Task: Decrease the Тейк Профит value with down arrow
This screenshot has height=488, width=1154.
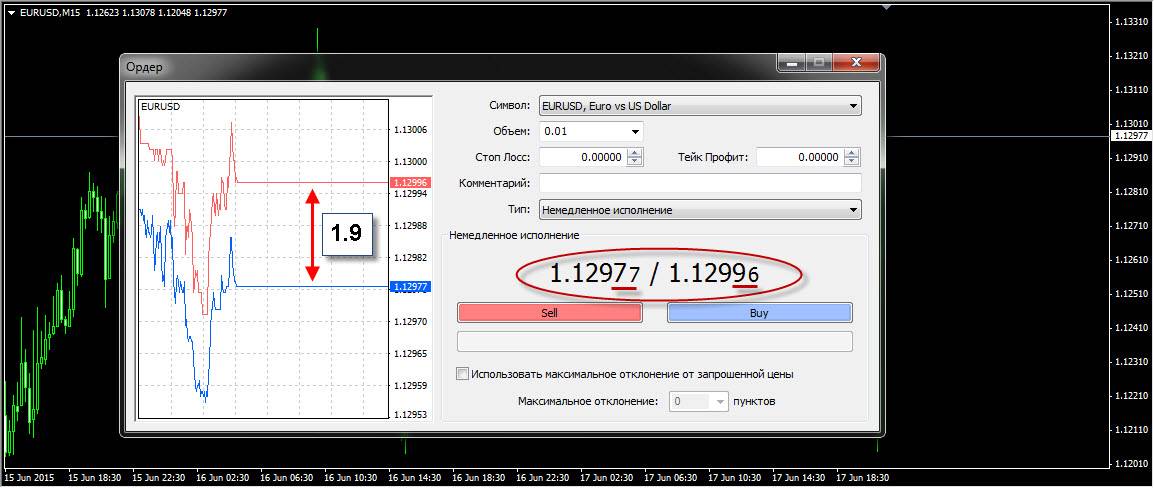Action: [854, 161]
